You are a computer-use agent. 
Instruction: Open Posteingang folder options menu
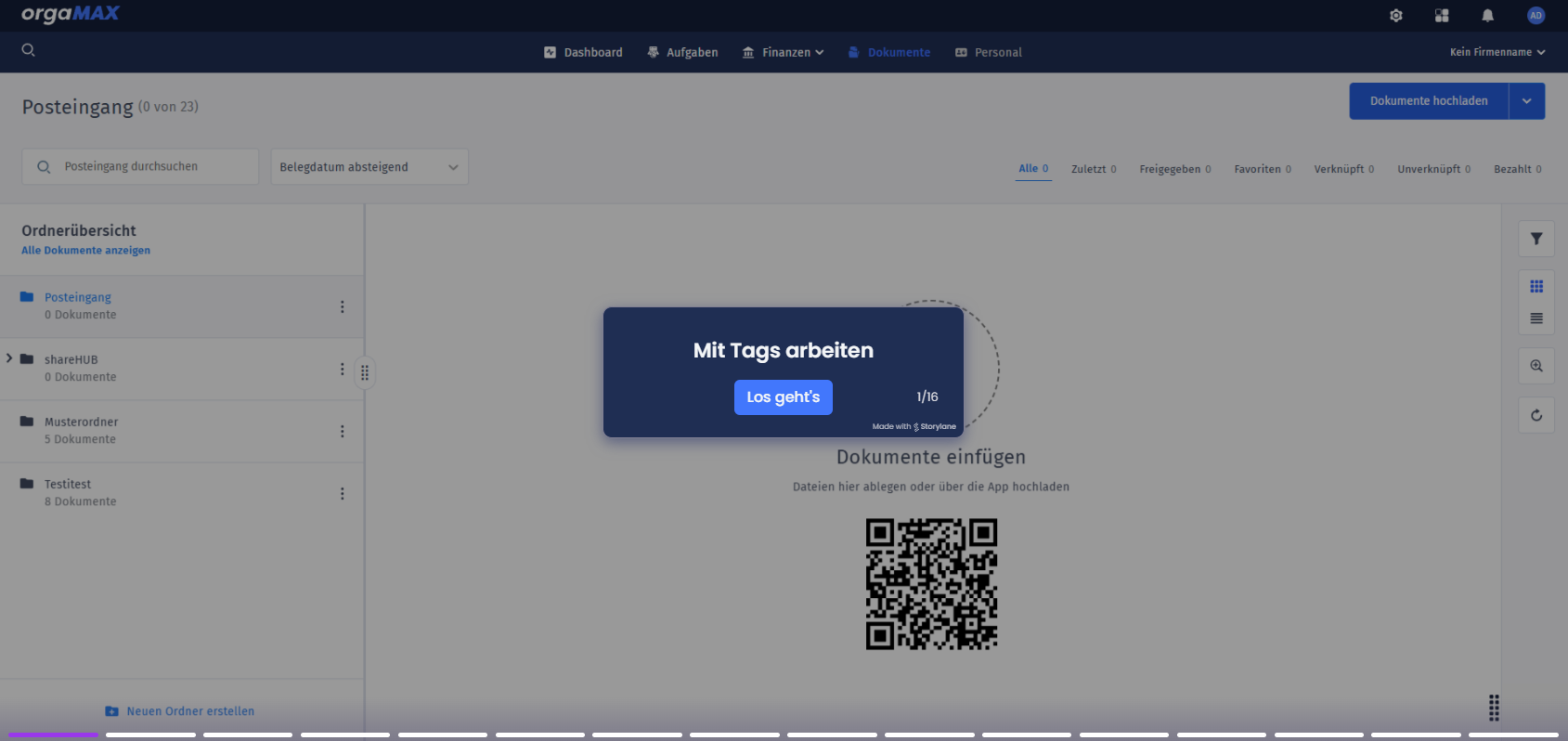[342, 306]
